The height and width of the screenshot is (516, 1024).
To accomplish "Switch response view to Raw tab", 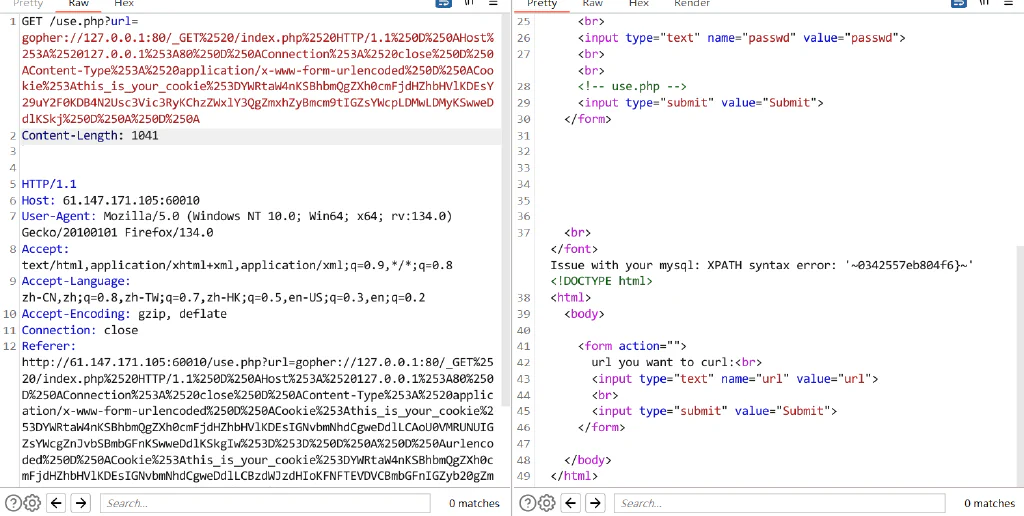I will pos(592,4).
